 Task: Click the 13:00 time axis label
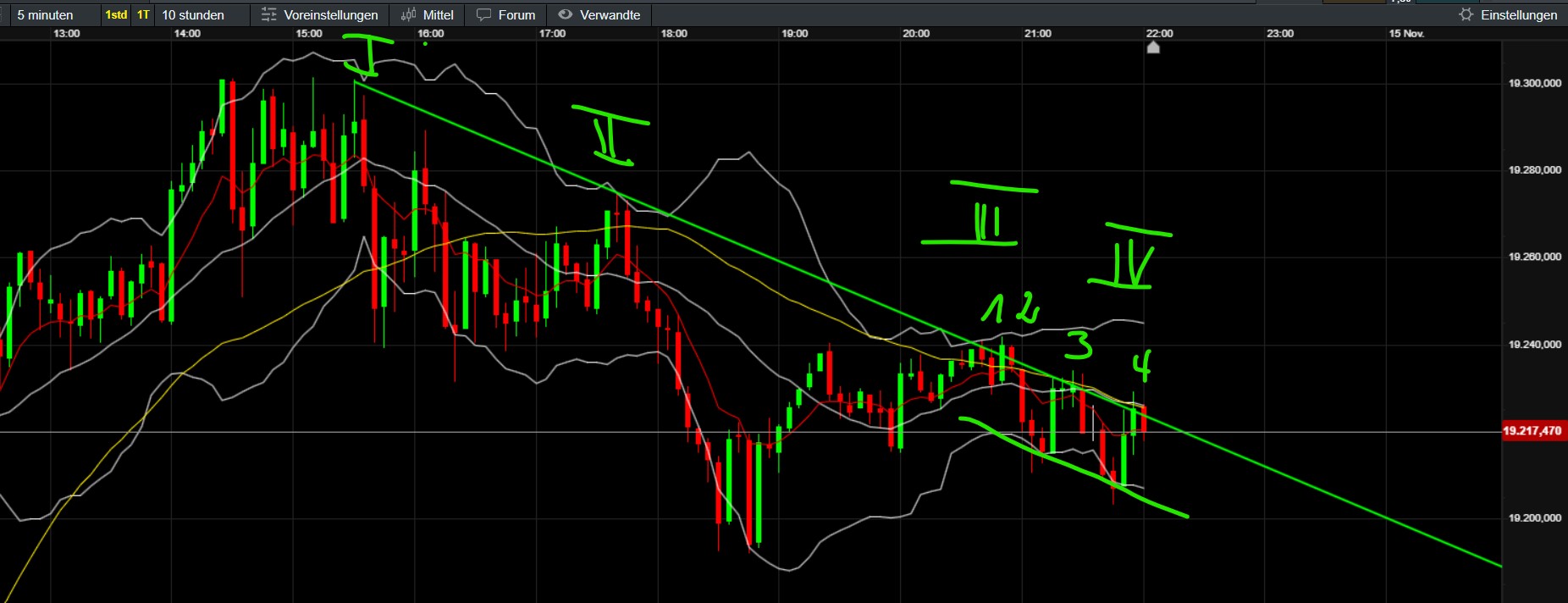(x=67, y=34)
